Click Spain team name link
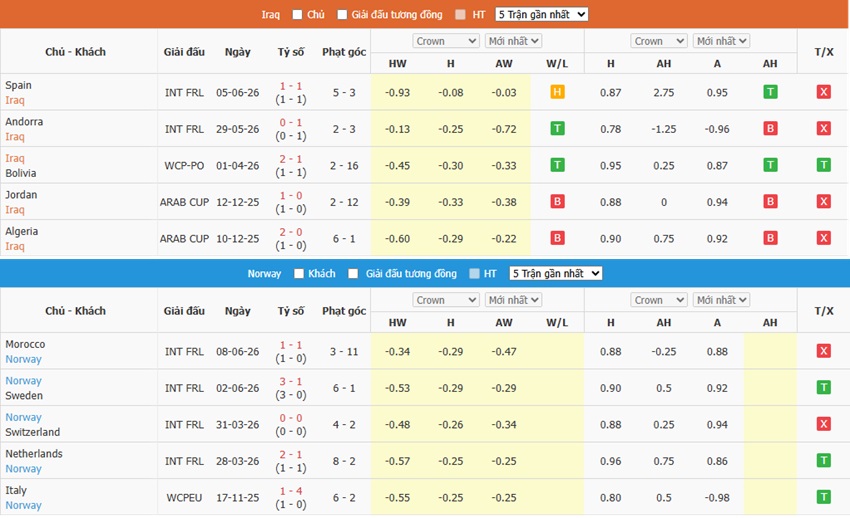Viewport: 850px width, 518px height. pyautogui.click(x=18, y=86)
